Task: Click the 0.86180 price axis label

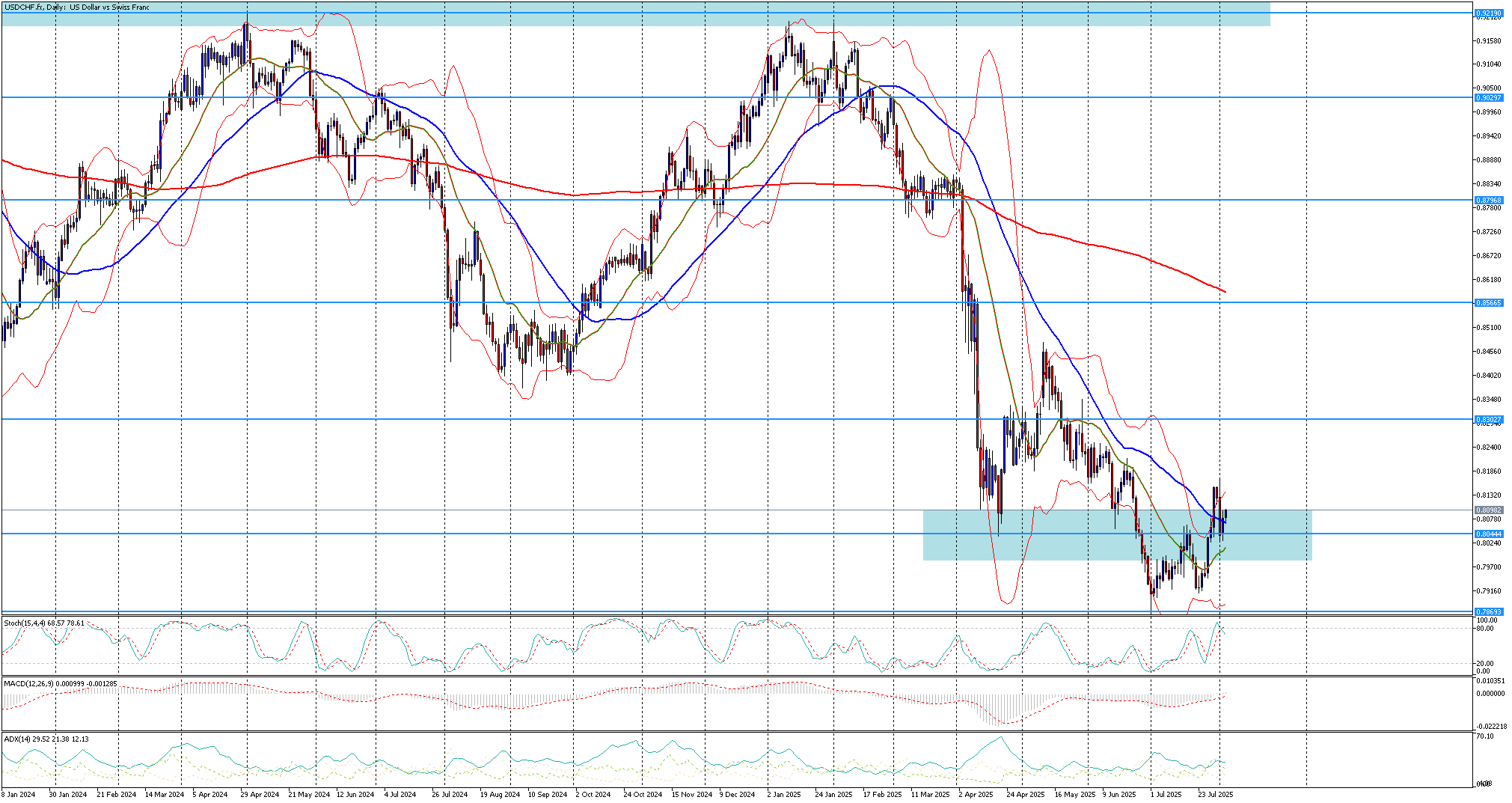Action: [x=1488, y=280]
